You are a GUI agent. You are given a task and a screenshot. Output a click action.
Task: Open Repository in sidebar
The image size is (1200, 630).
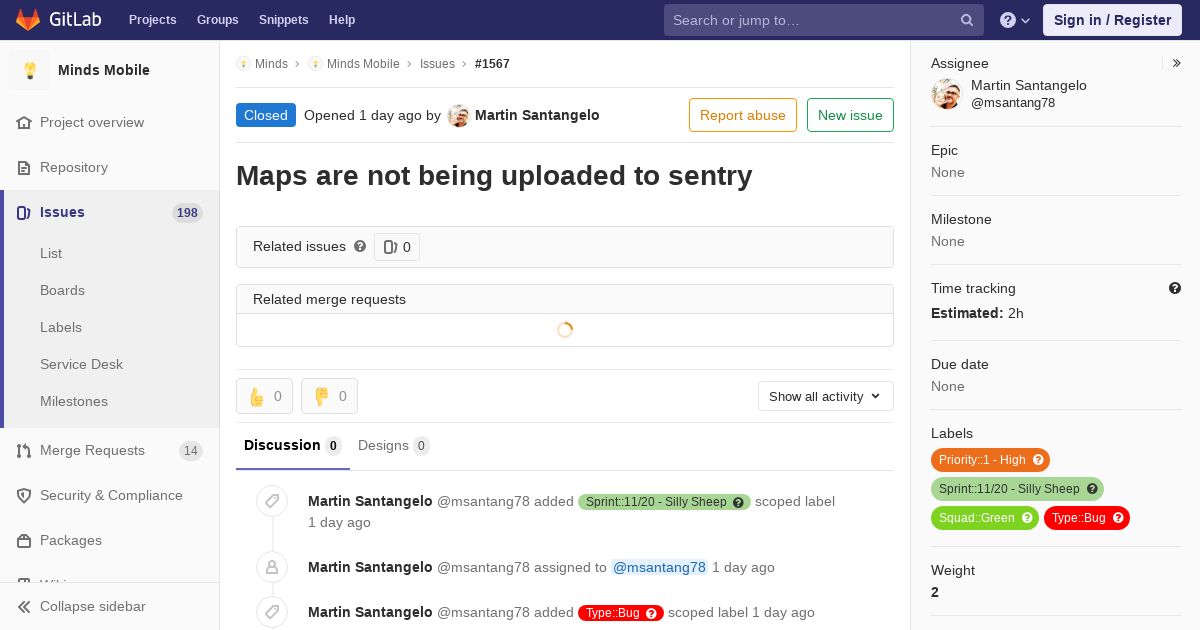click(74, 167)
